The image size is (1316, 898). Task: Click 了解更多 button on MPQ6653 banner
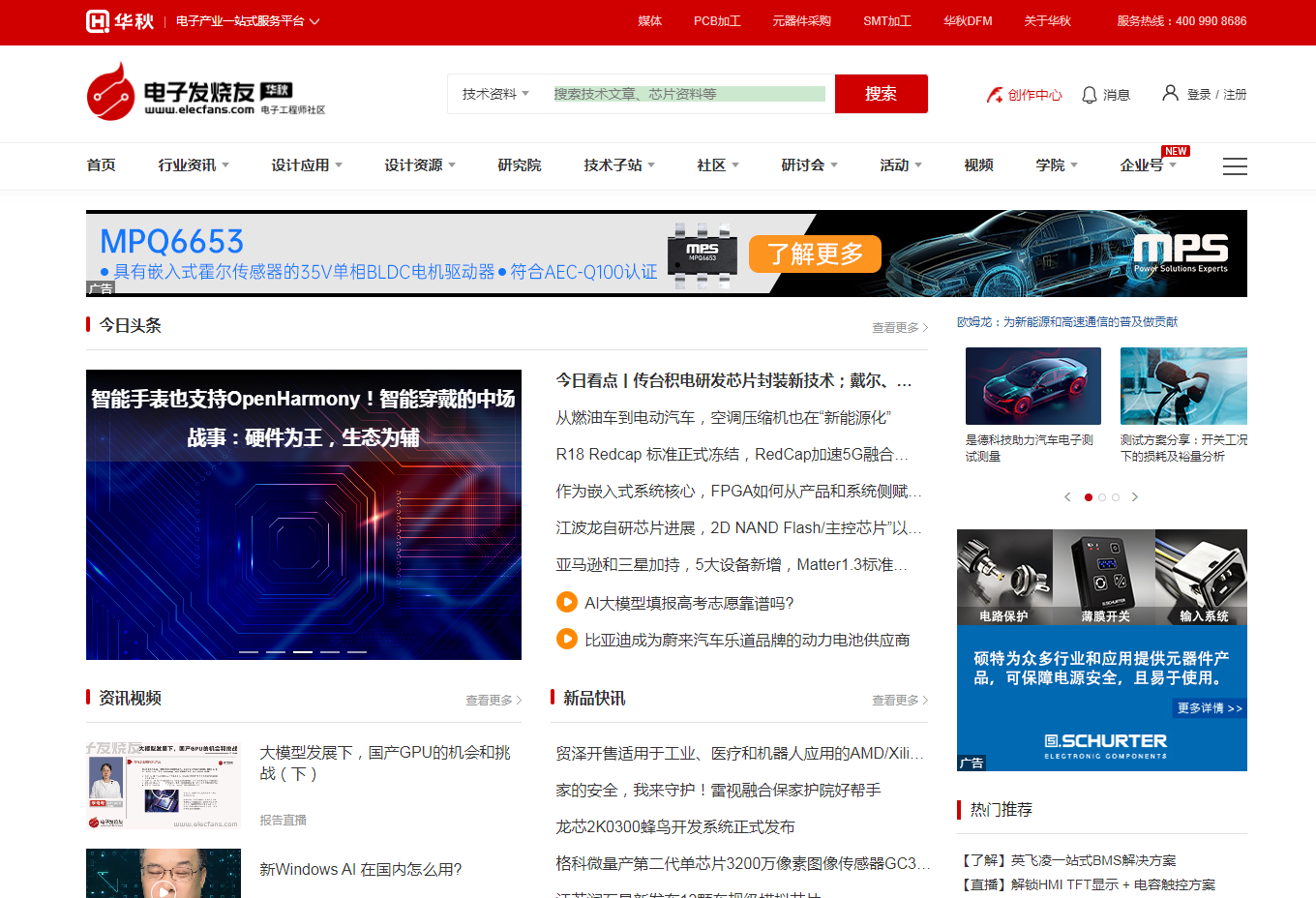(816, 254)
